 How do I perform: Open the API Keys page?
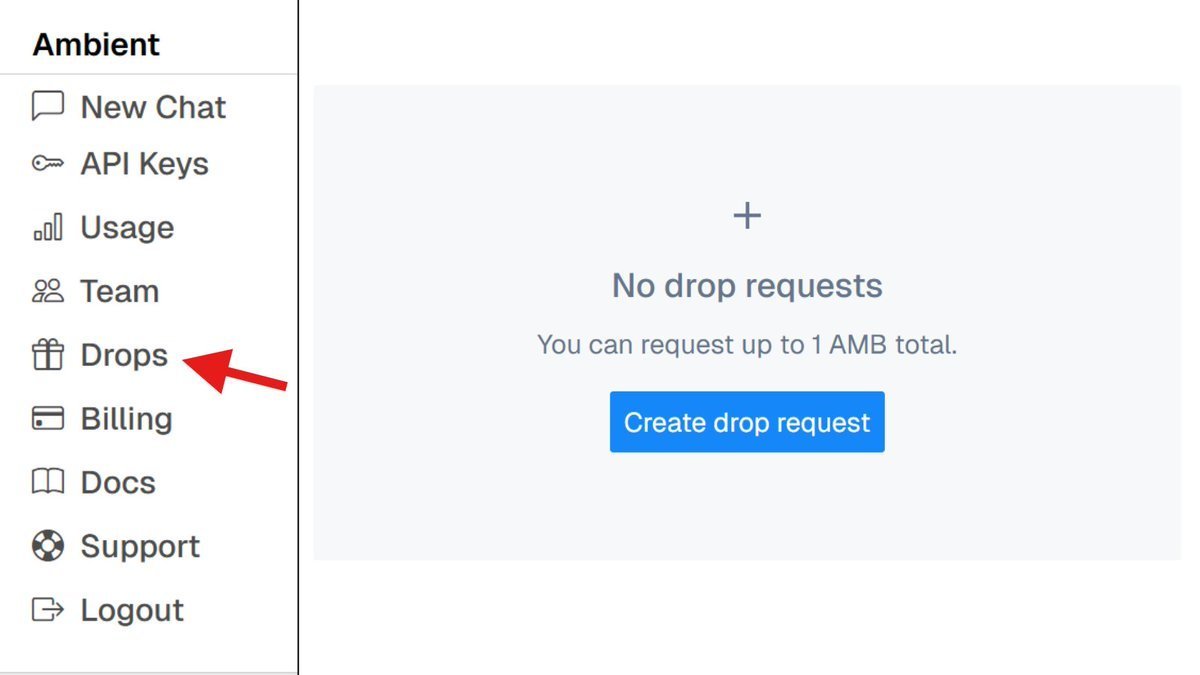(x=144, y=164)
